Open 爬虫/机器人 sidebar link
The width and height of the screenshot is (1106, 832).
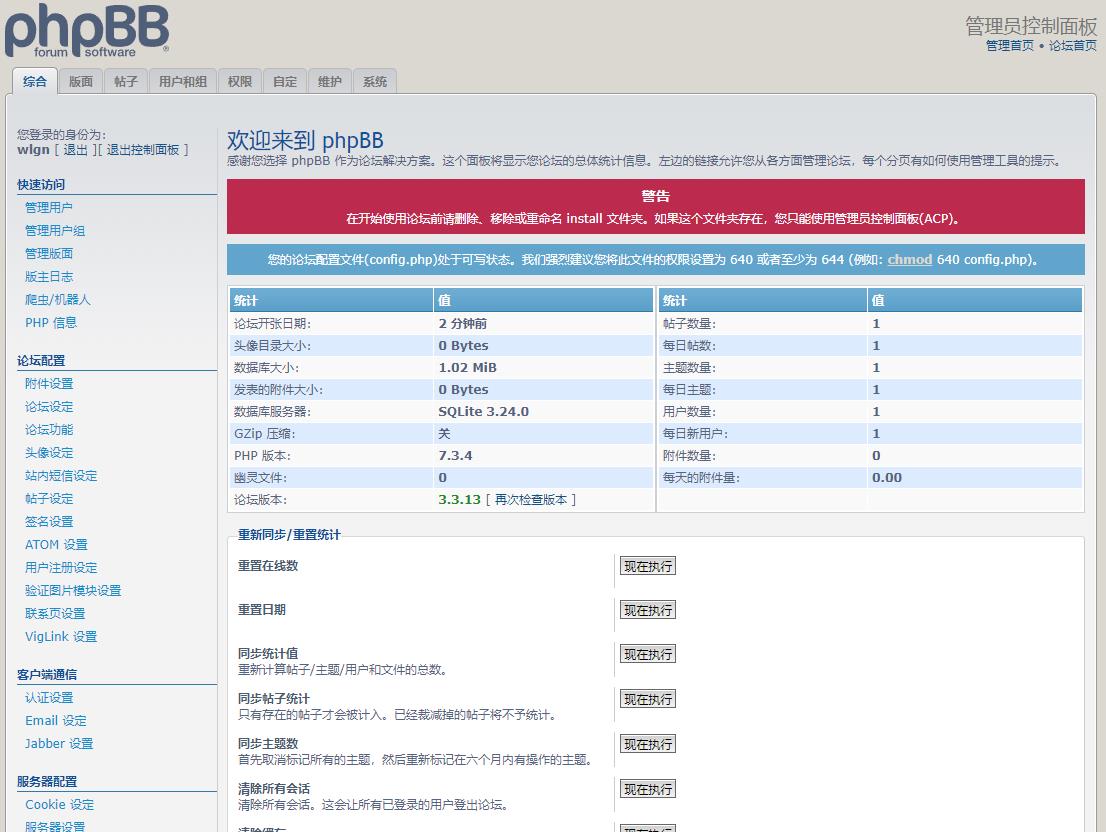[58, 300]
